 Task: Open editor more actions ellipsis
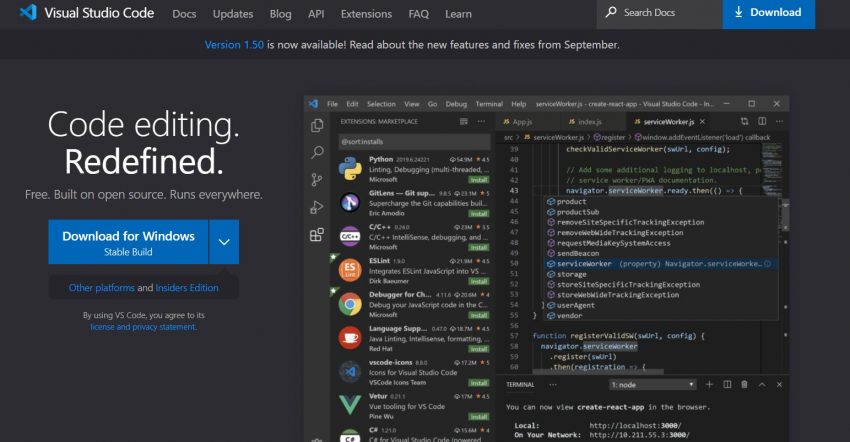(780, 121)
